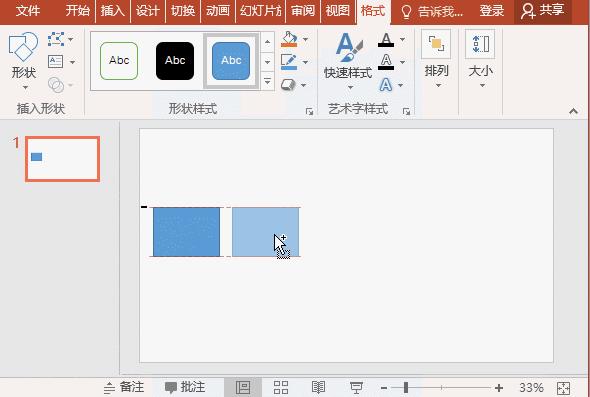590x397 pixels.
Task: Click the zoom in plus button
Action: coord(499,388)
